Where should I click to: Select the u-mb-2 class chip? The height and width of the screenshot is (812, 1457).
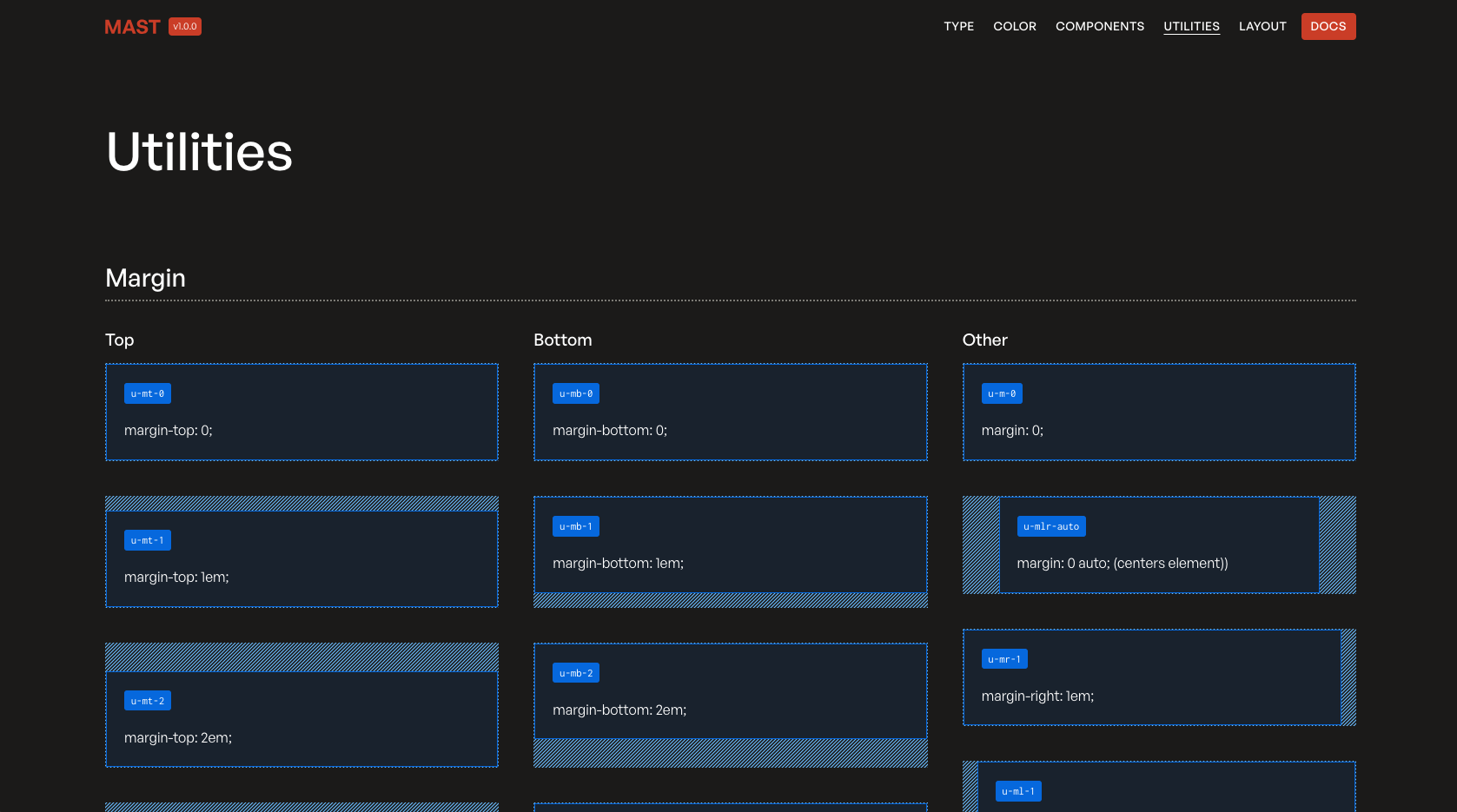[575, 672]
